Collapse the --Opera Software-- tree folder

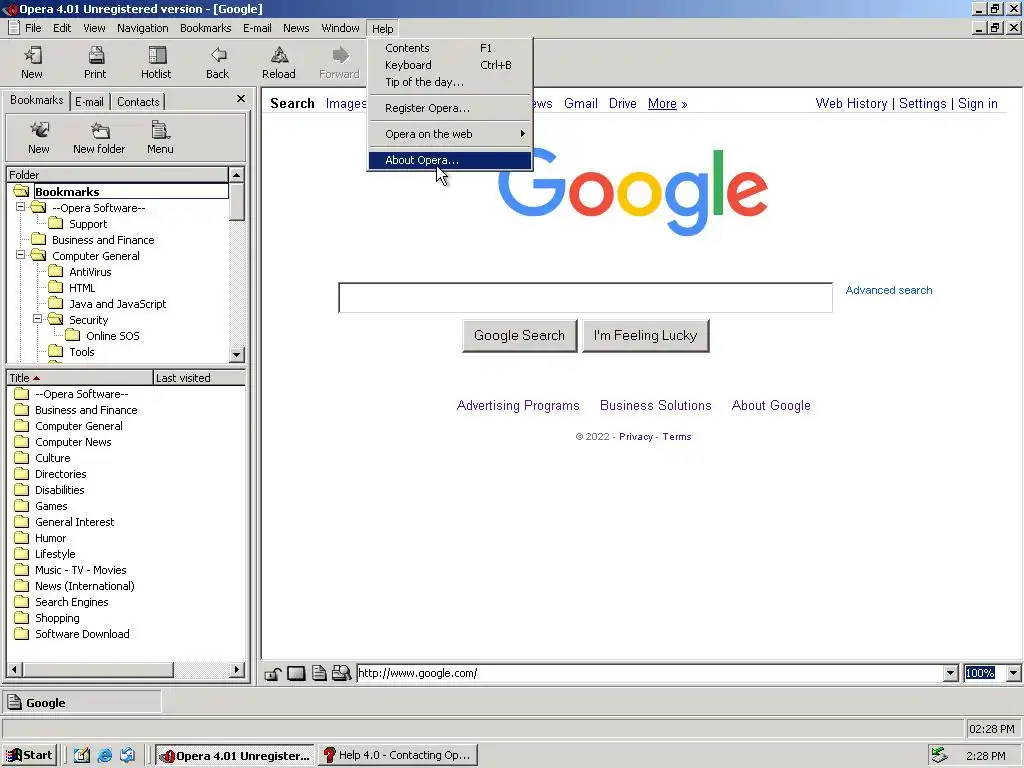20,207
